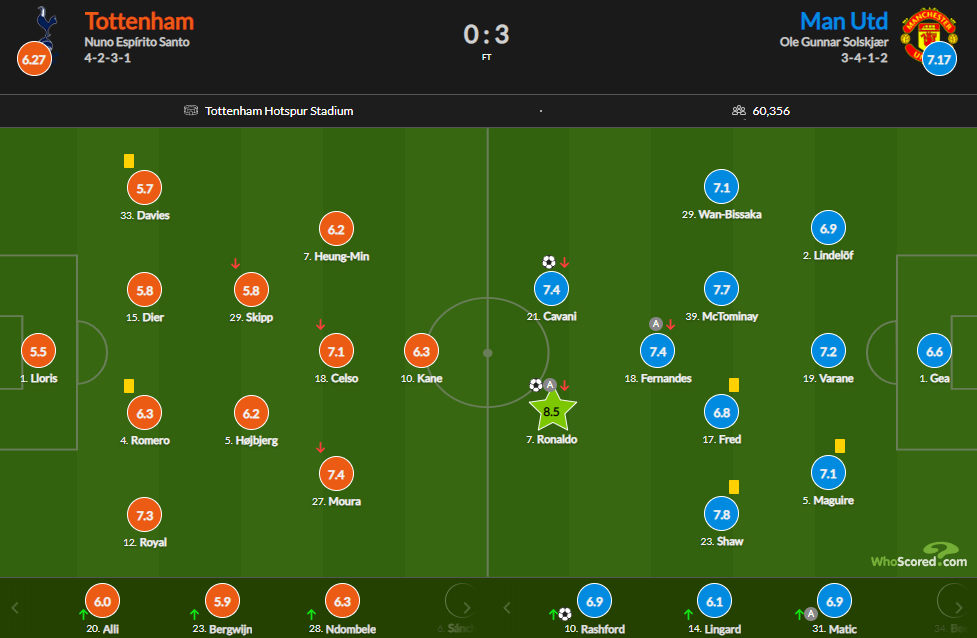Viewport: 977px width, 638px height.
Task: Click Davies' yellow card icon
Action: point(129,161)
